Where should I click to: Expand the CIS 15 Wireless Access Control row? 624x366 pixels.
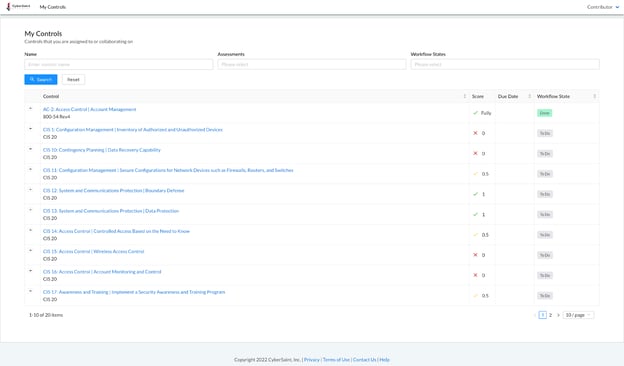coord(31,250)
